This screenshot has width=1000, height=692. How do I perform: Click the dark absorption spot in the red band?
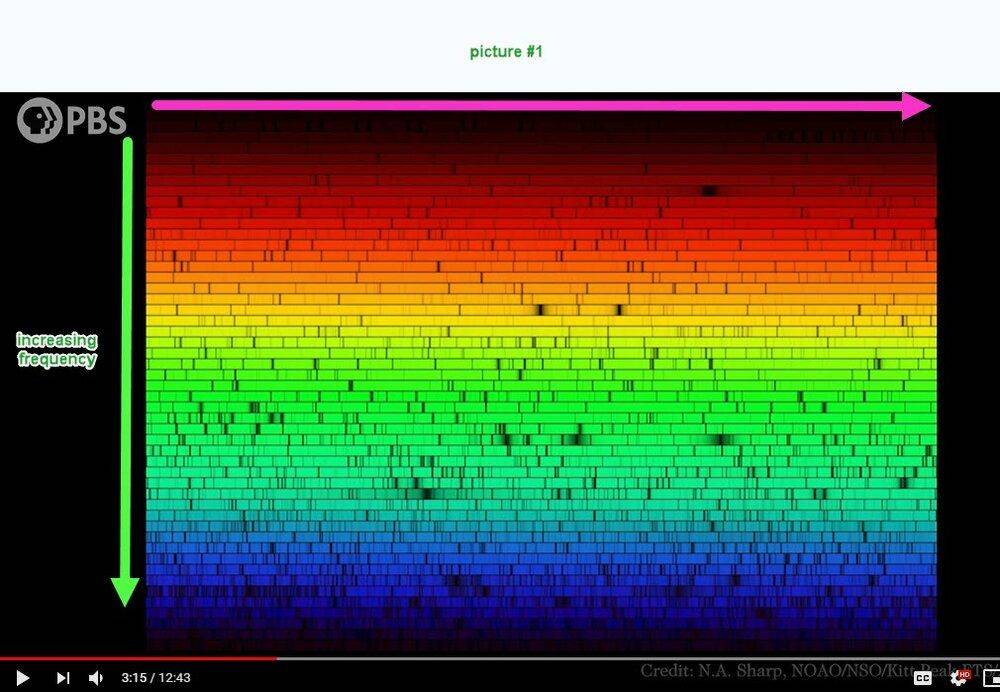(709, 190)
